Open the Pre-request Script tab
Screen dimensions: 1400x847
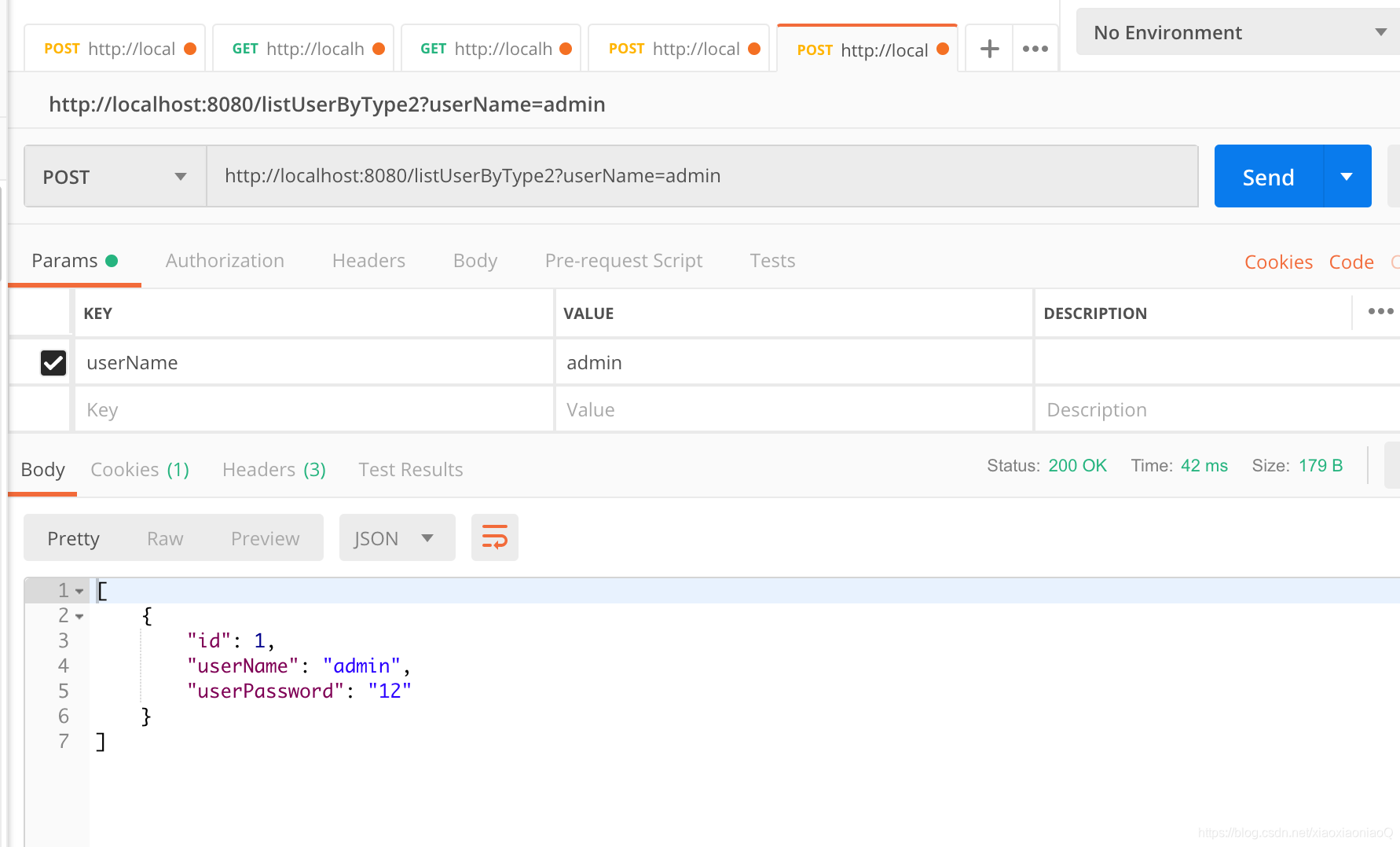pos(624,261)
